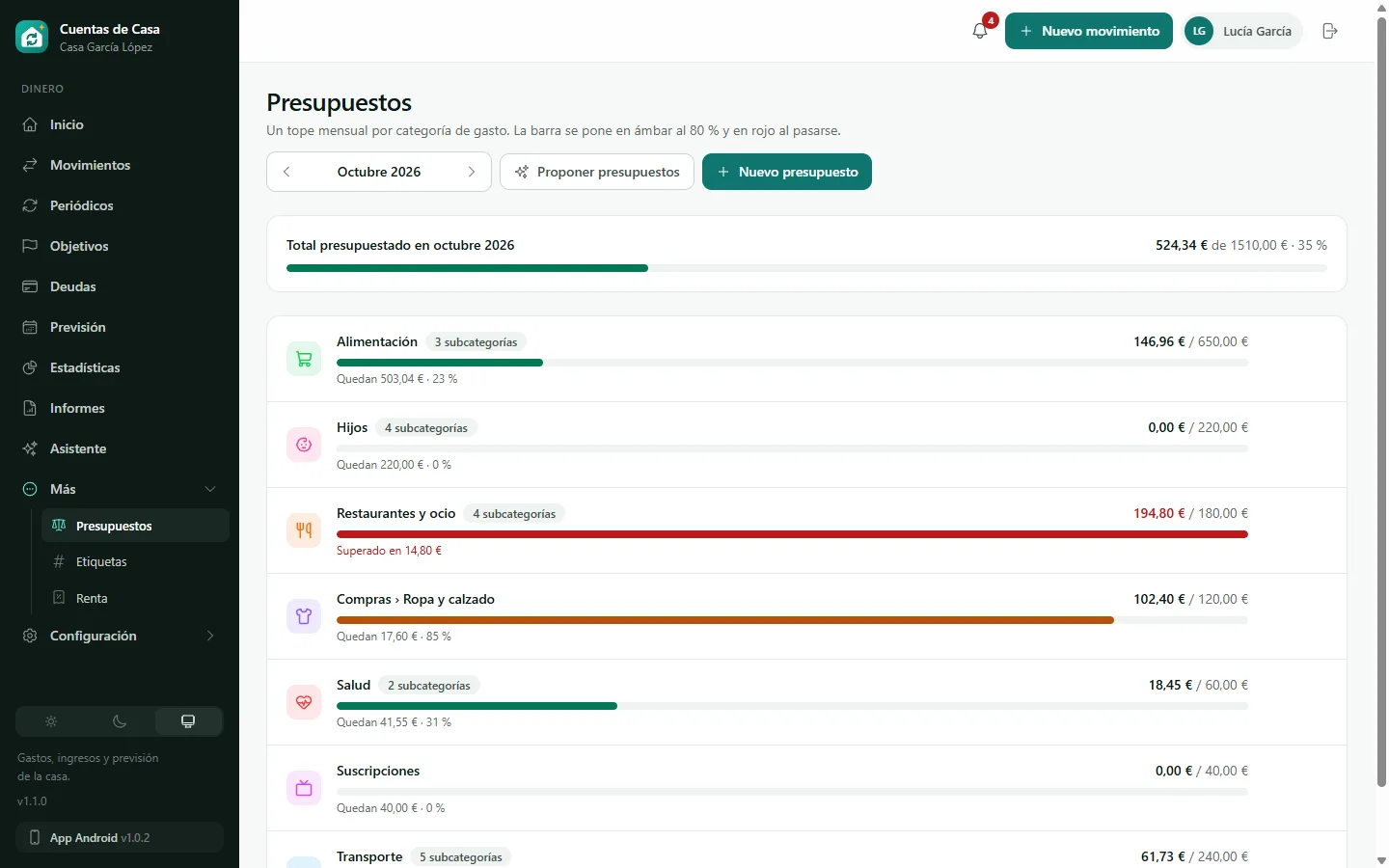This screenshot has height=868, width=1389.
Task: Navigate to Periódicos
Action: pyautogui.click(x=120, y=205)
